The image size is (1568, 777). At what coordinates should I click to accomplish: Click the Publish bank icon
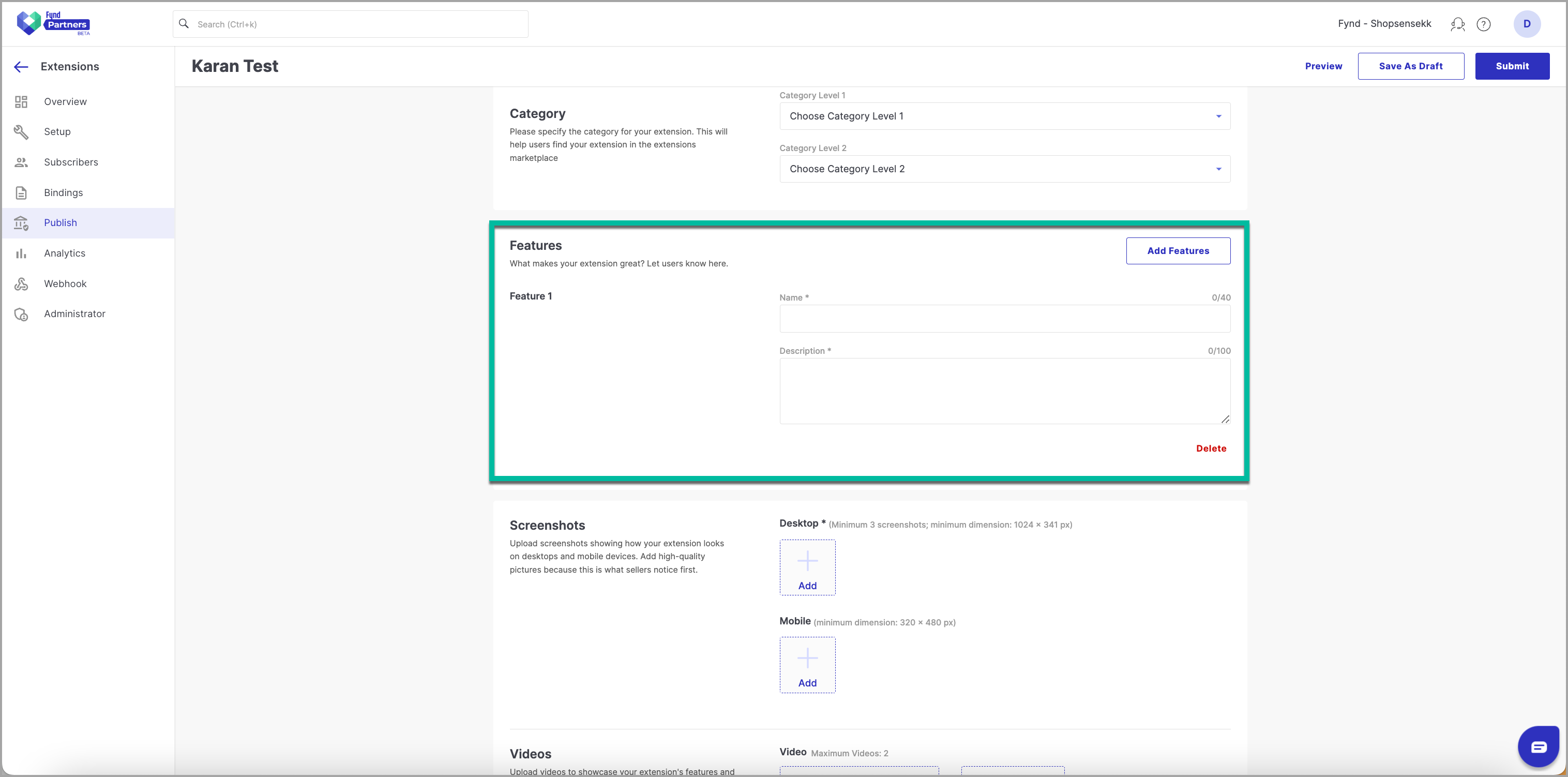(x=21, y=223)
